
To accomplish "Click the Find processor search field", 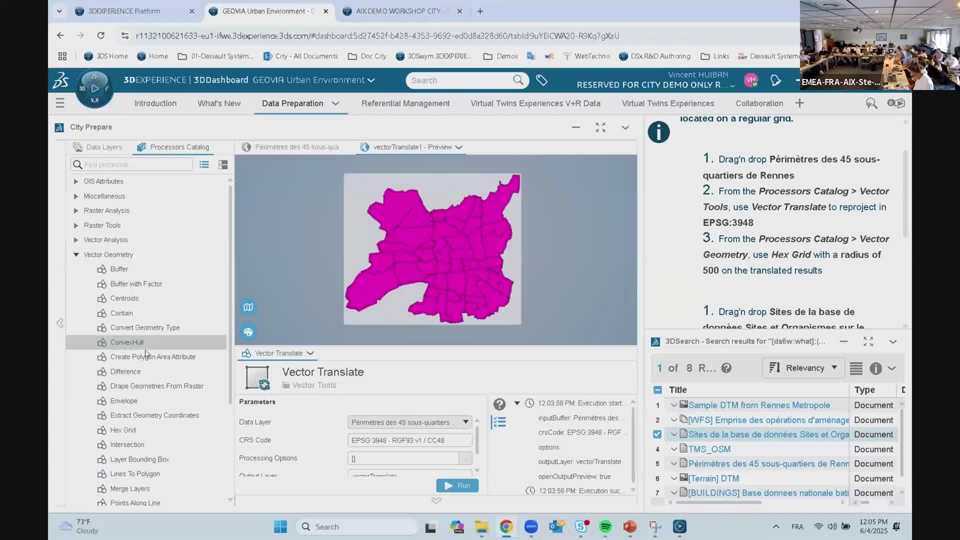I will point(132,165).
